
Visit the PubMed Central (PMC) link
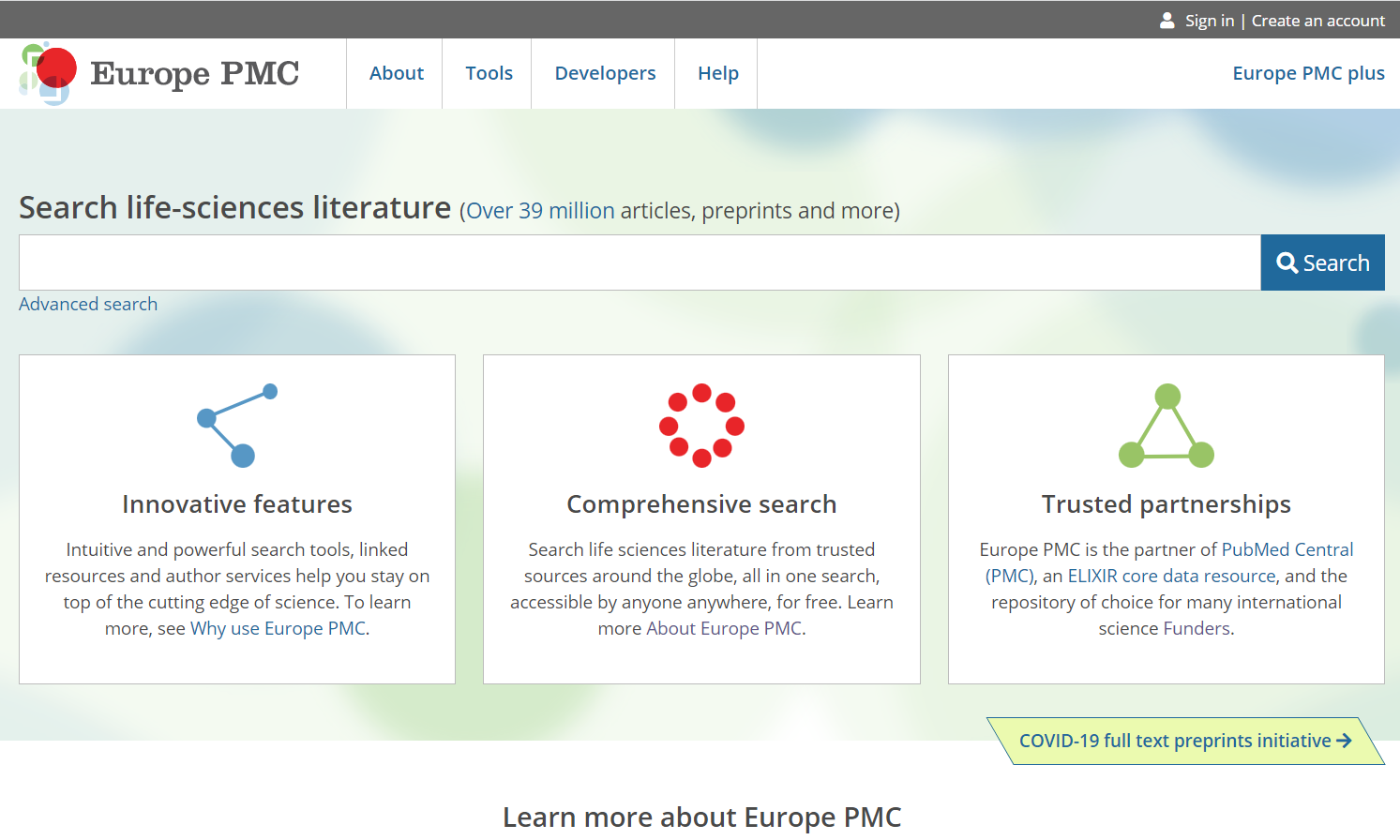tap(1169, 562)
